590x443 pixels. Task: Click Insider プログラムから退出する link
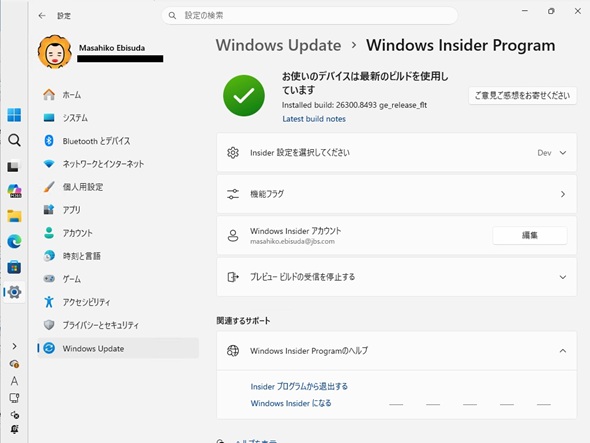click(x=299, y=387)
